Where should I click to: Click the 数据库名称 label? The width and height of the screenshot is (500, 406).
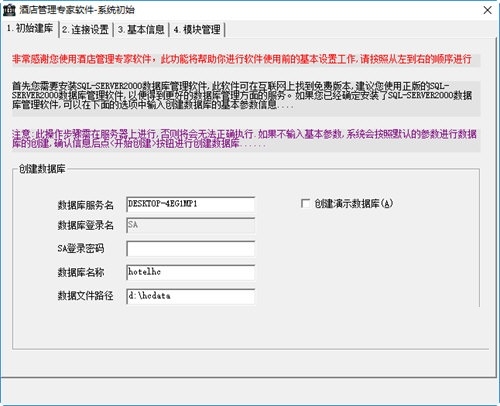click(81, 272)
